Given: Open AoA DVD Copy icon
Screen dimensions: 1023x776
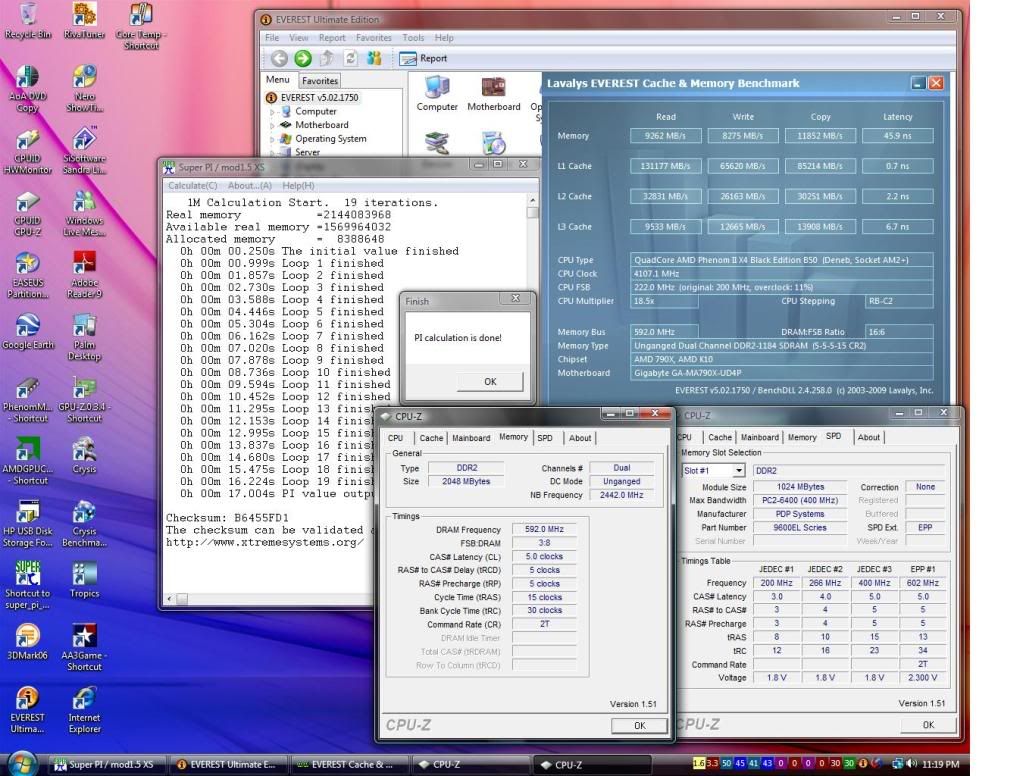Looking at the screenshot, I should pyautogui.click(x=27, y=89).
